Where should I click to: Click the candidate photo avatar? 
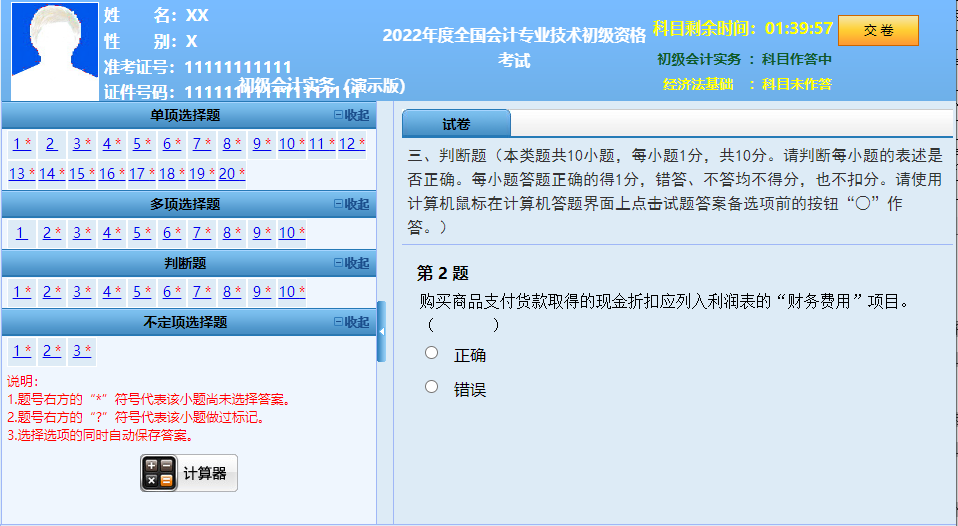click(x=55, y=51)
